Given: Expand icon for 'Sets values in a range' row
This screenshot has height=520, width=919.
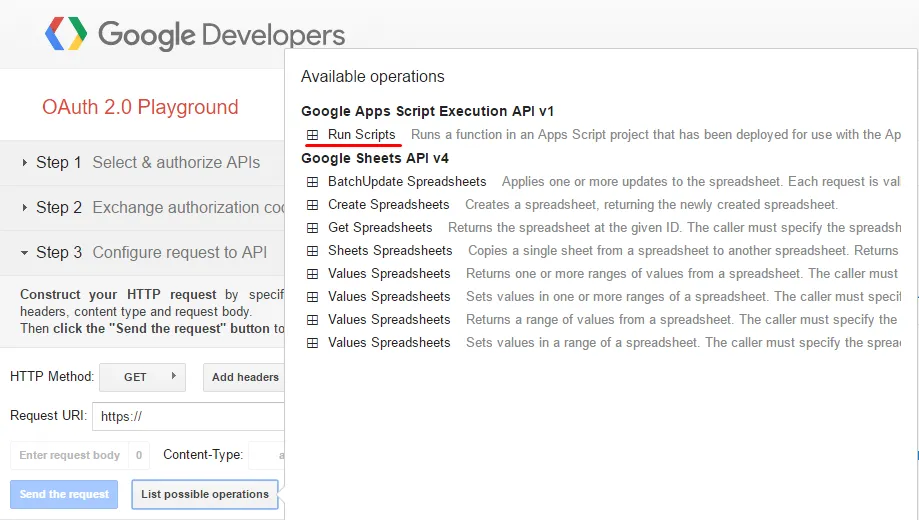Looking at the screenshot, I should tap(312, 343).
